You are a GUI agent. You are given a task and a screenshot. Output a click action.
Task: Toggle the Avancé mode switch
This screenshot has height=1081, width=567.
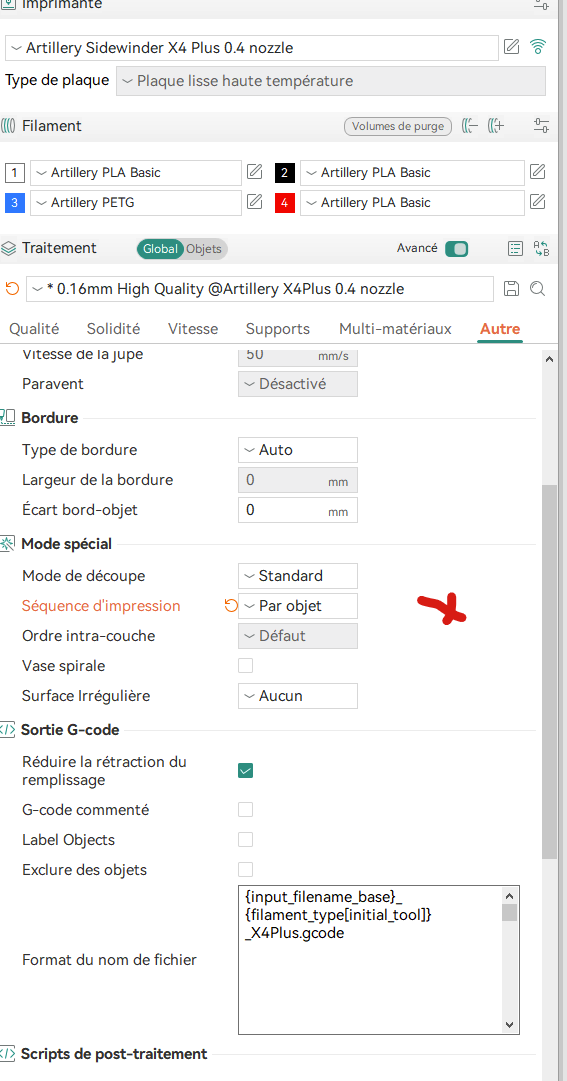click(x=457, y=249)
